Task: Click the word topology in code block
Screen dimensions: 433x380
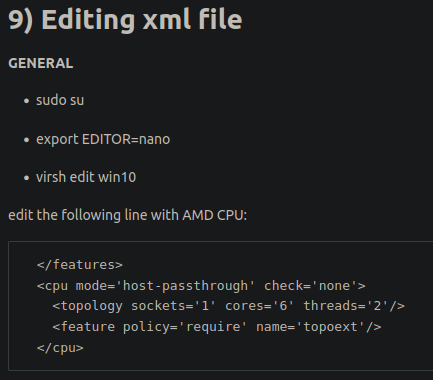Action: 92,306
